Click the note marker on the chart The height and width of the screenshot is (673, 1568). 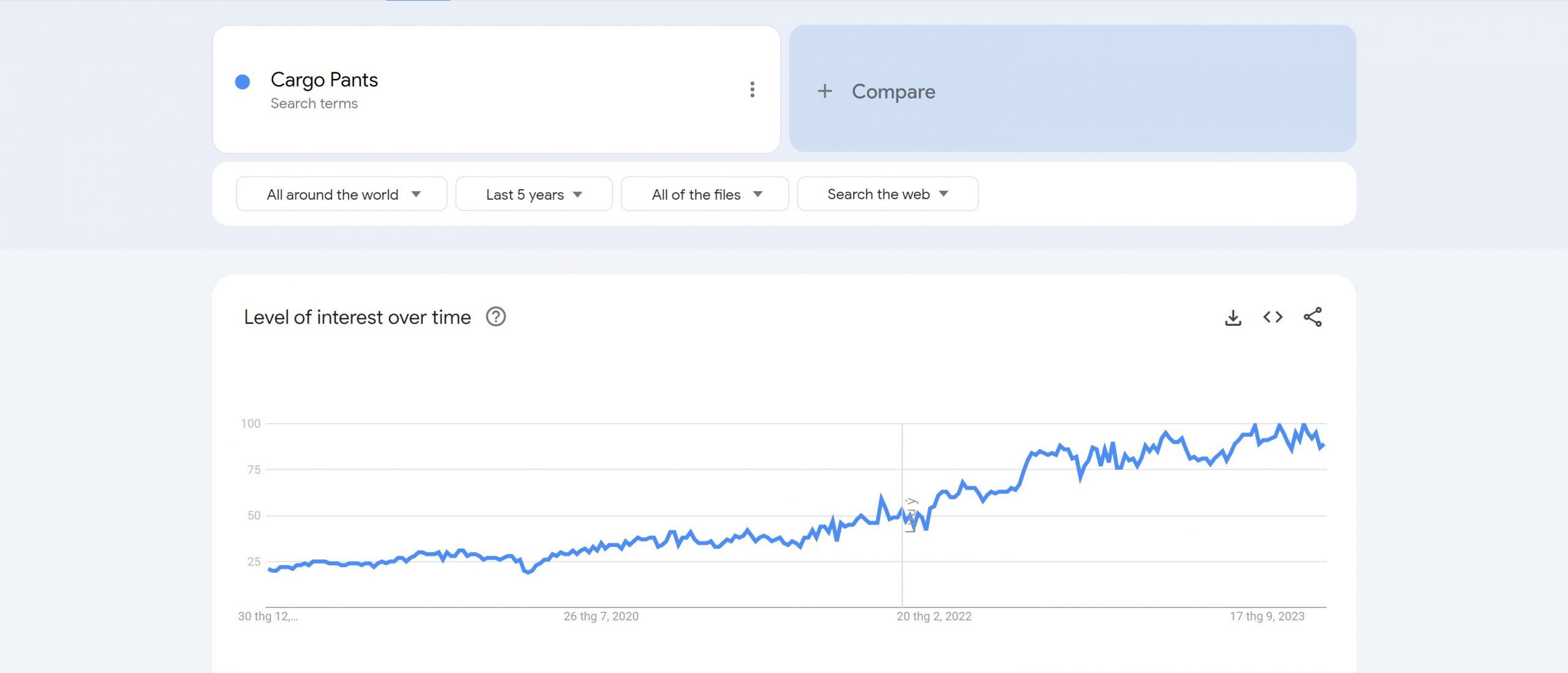coord(911,516)
